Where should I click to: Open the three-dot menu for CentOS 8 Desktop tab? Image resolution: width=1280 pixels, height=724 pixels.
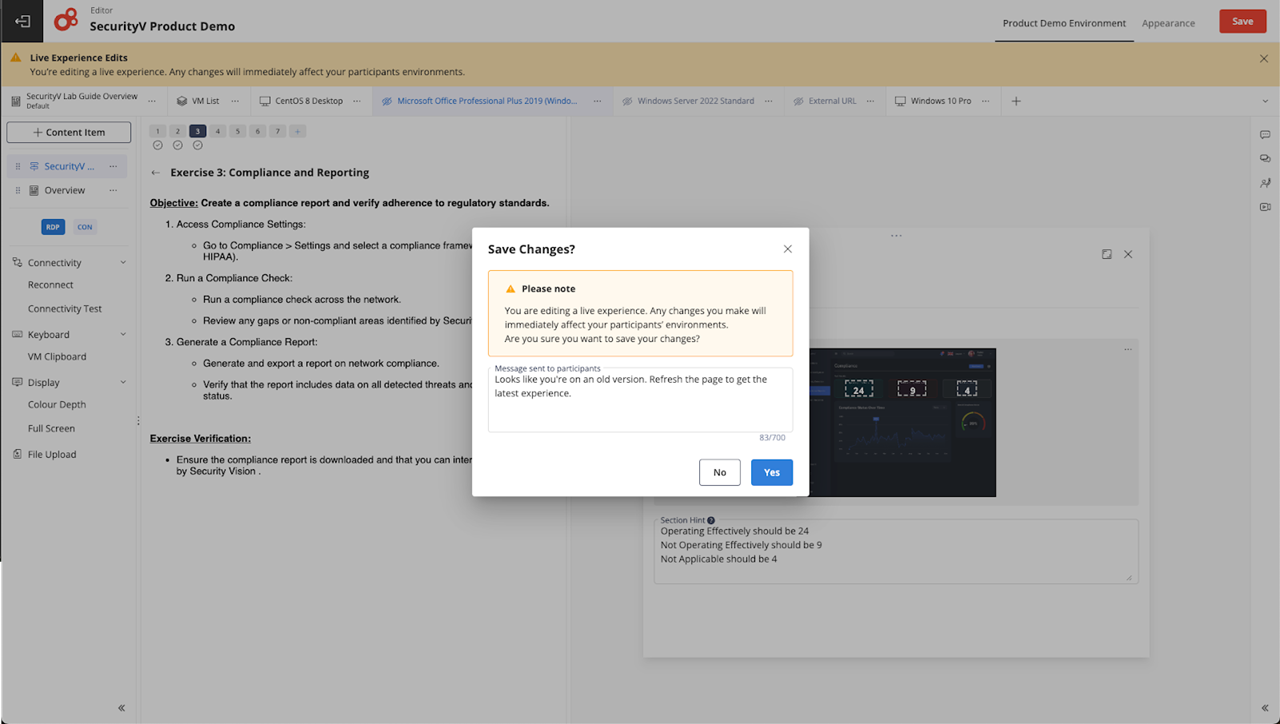358,101
